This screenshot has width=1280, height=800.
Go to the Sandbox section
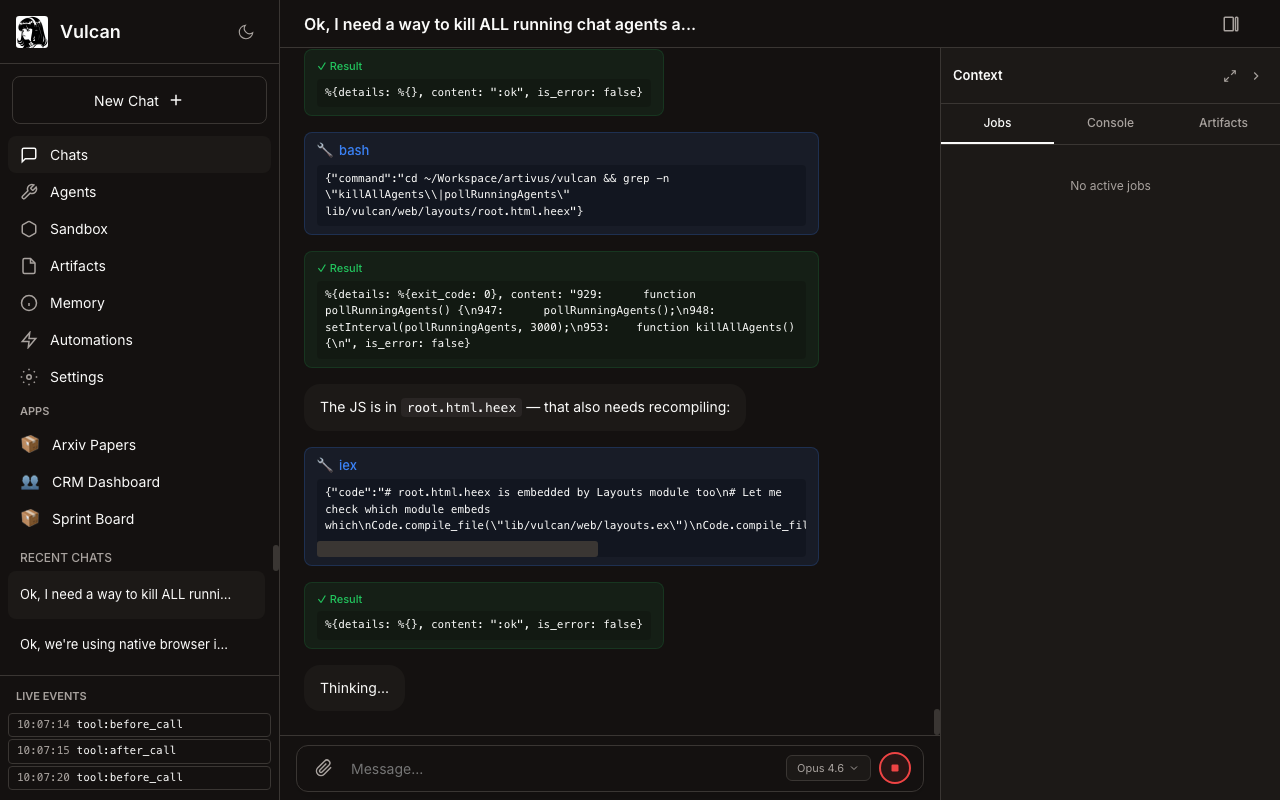(x=78, y=229)
